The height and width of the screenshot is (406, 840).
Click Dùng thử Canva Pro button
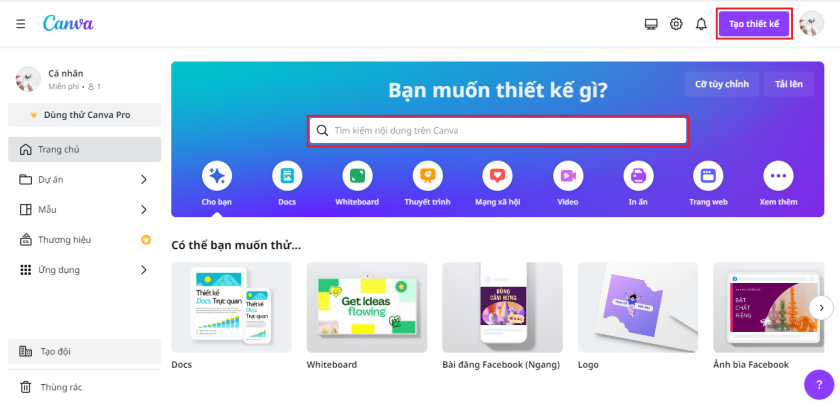[x=85, y=115]
